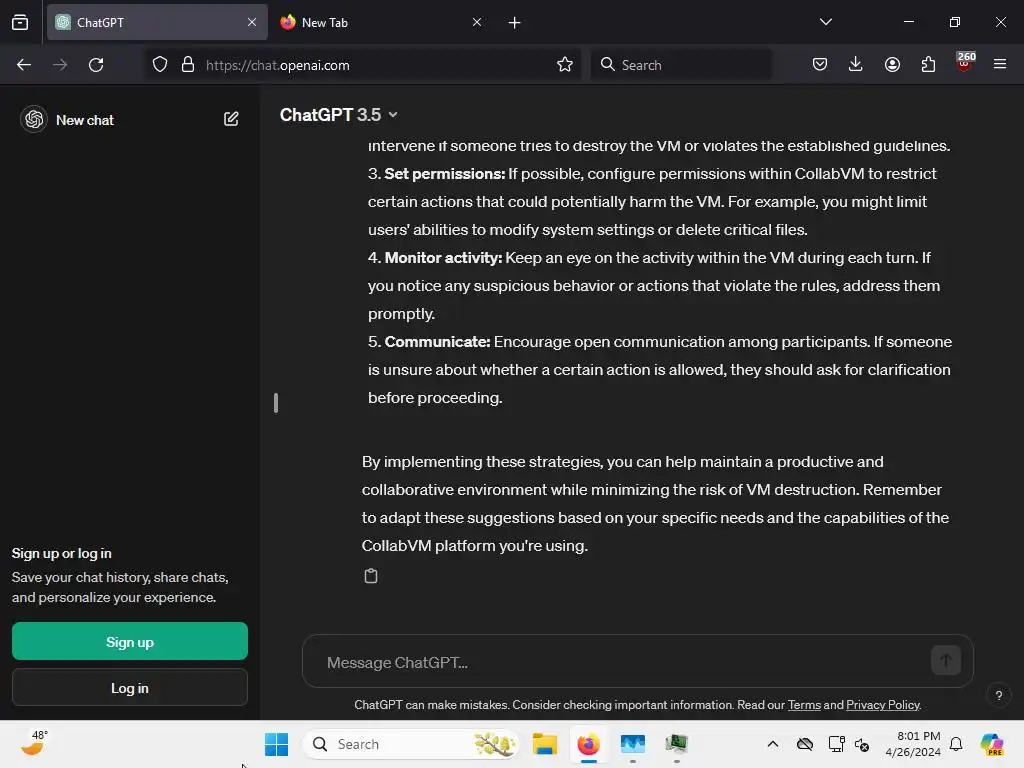1024x768 pixels.
Task: Click the sidebar collapse handle
Action: point(276,403)
